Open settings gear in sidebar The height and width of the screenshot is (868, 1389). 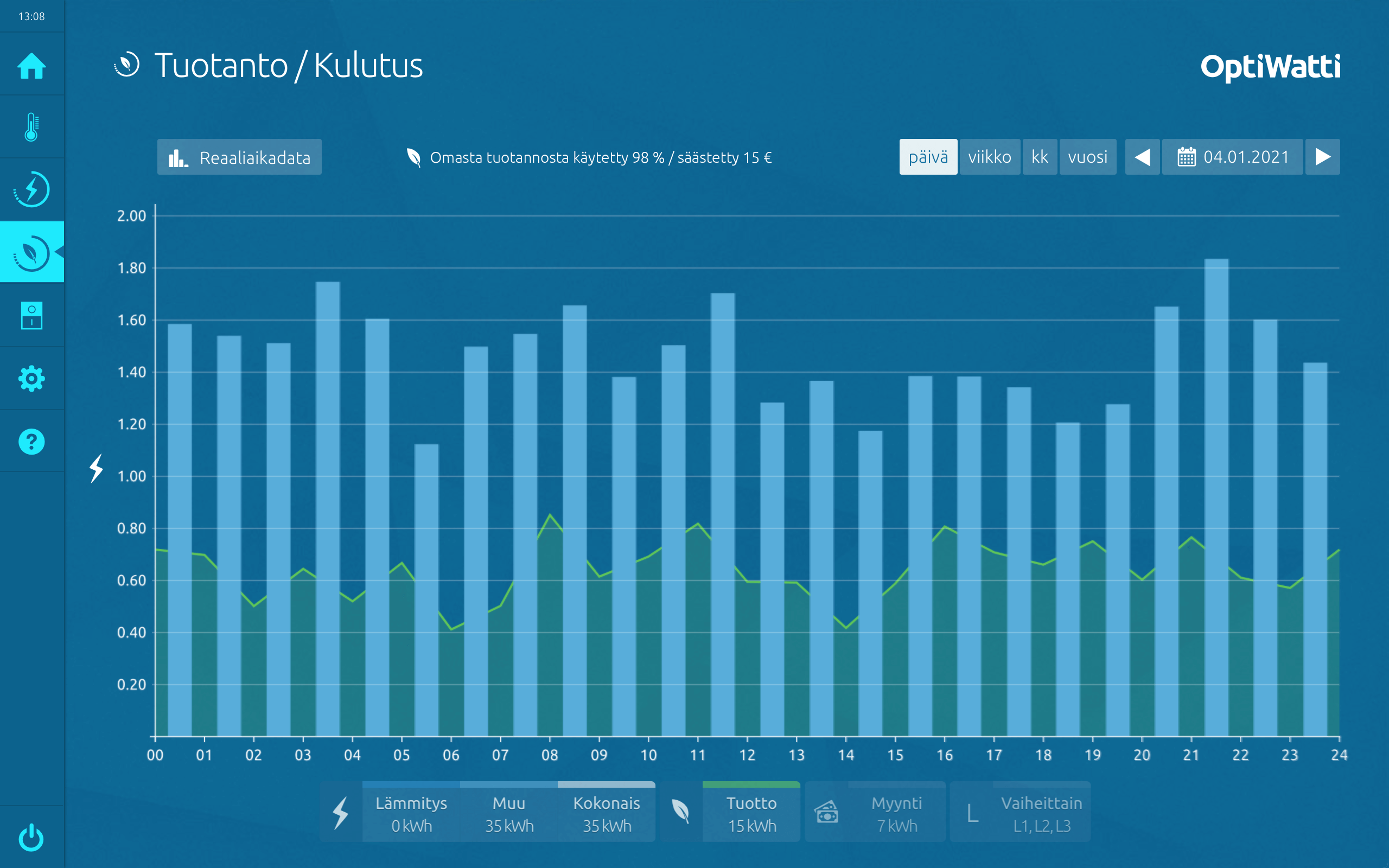coord(31,378)
